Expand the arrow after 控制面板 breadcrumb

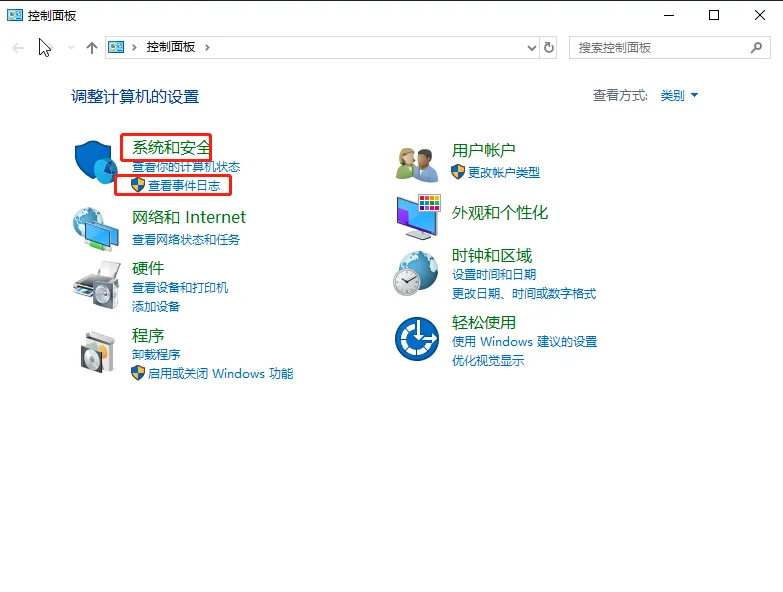click(207, 48)
